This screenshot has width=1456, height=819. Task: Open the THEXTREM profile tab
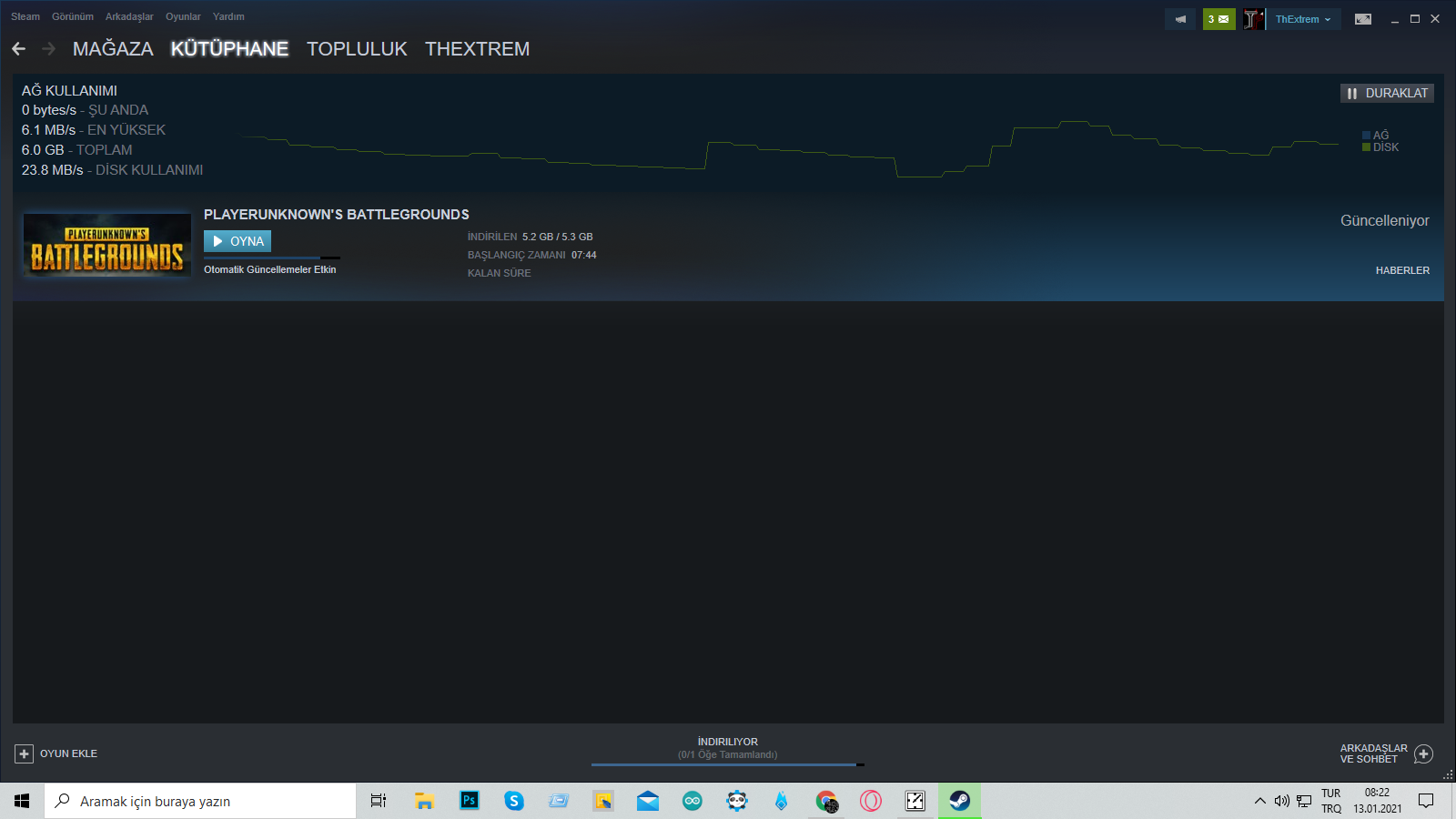[477, 49]
